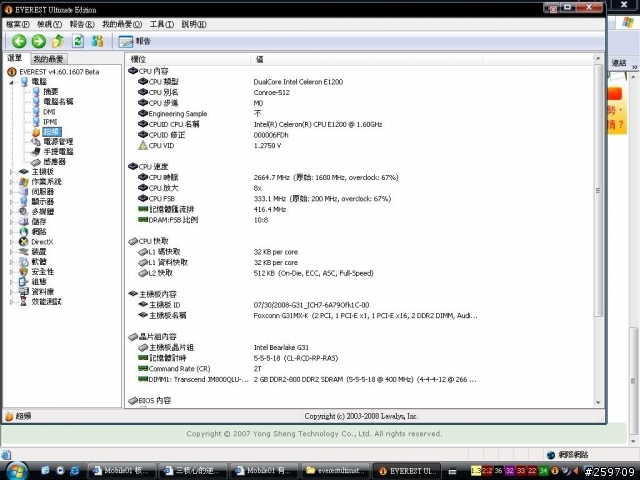The width and height of the screenshot is (640, 480).
Task: Select the 主機板名稱 Foxconn G31MX-K row
Action: pos(360,316)
